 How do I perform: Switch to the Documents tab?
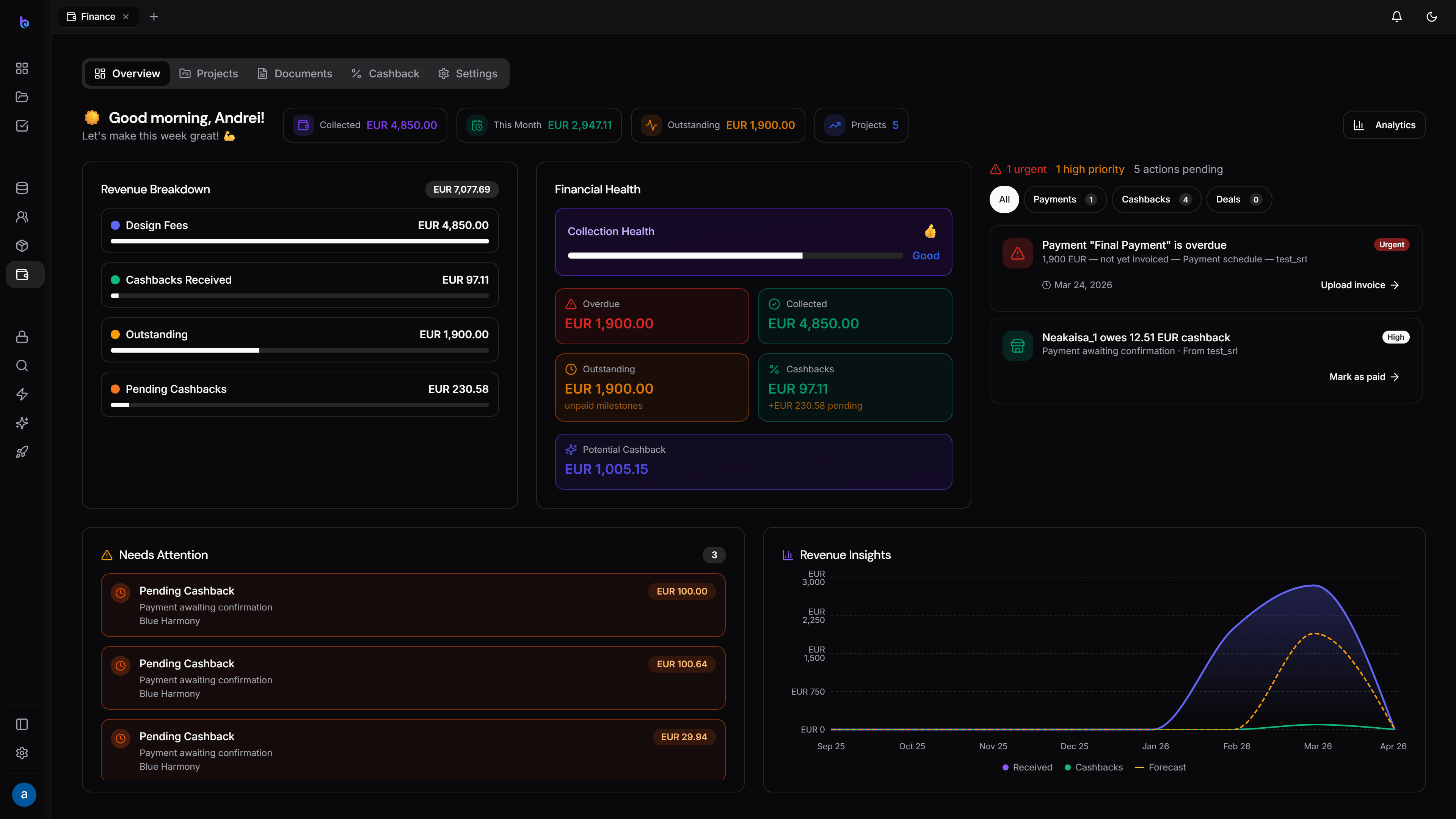295,74
